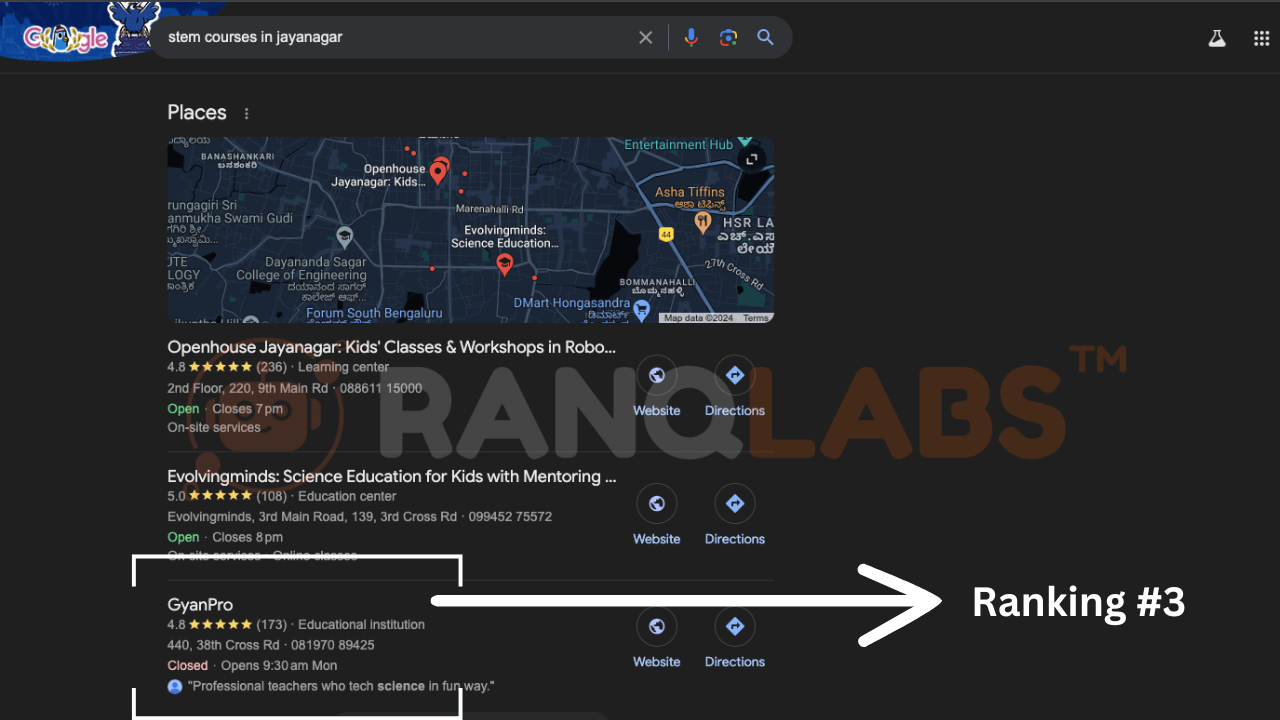This screenshot has height=720, width=1280.
Task: Select the GyanPro listing title
Action: pyautogui.click(x=200, y=604)
